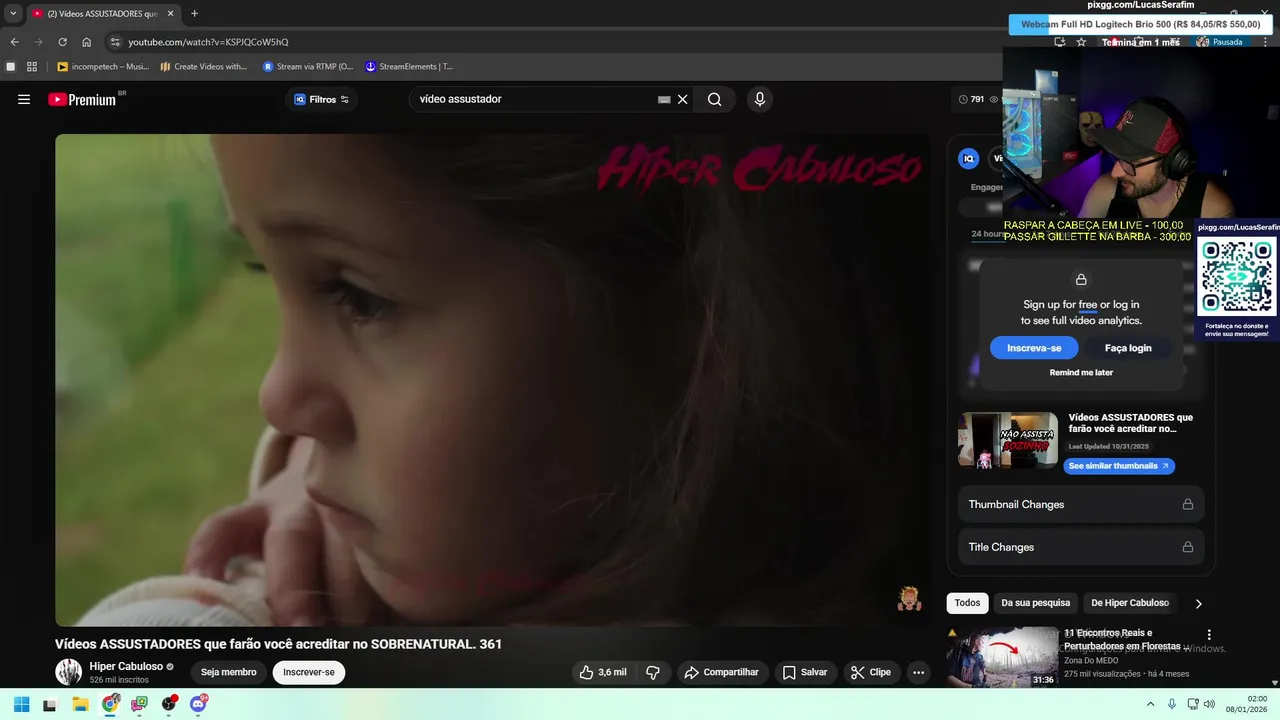Like the video with the 3,6 mil thumbs up
This screenshot has width=1280, height=720.
point(603,672)
